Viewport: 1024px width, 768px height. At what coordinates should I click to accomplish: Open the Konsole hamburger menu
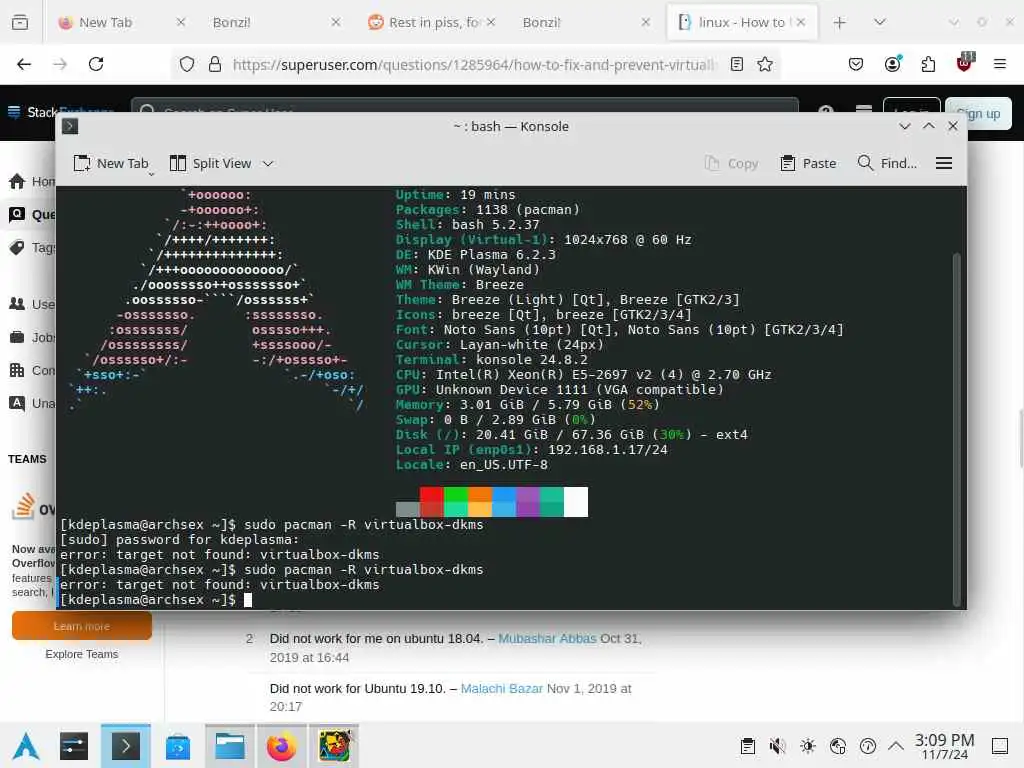pyautogui.click(x=944, y=163)
